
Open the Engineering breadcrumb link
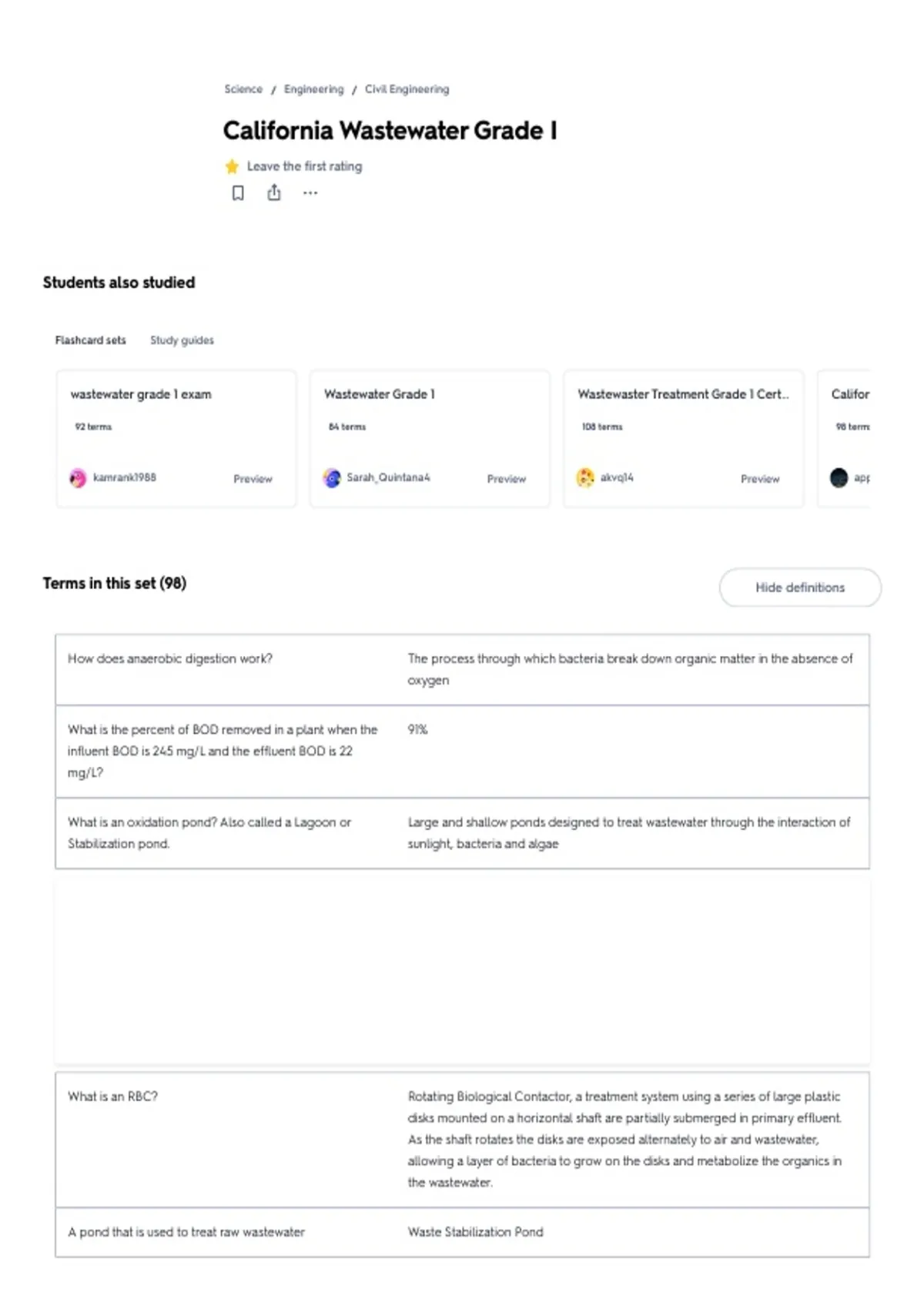click(313, 89)
